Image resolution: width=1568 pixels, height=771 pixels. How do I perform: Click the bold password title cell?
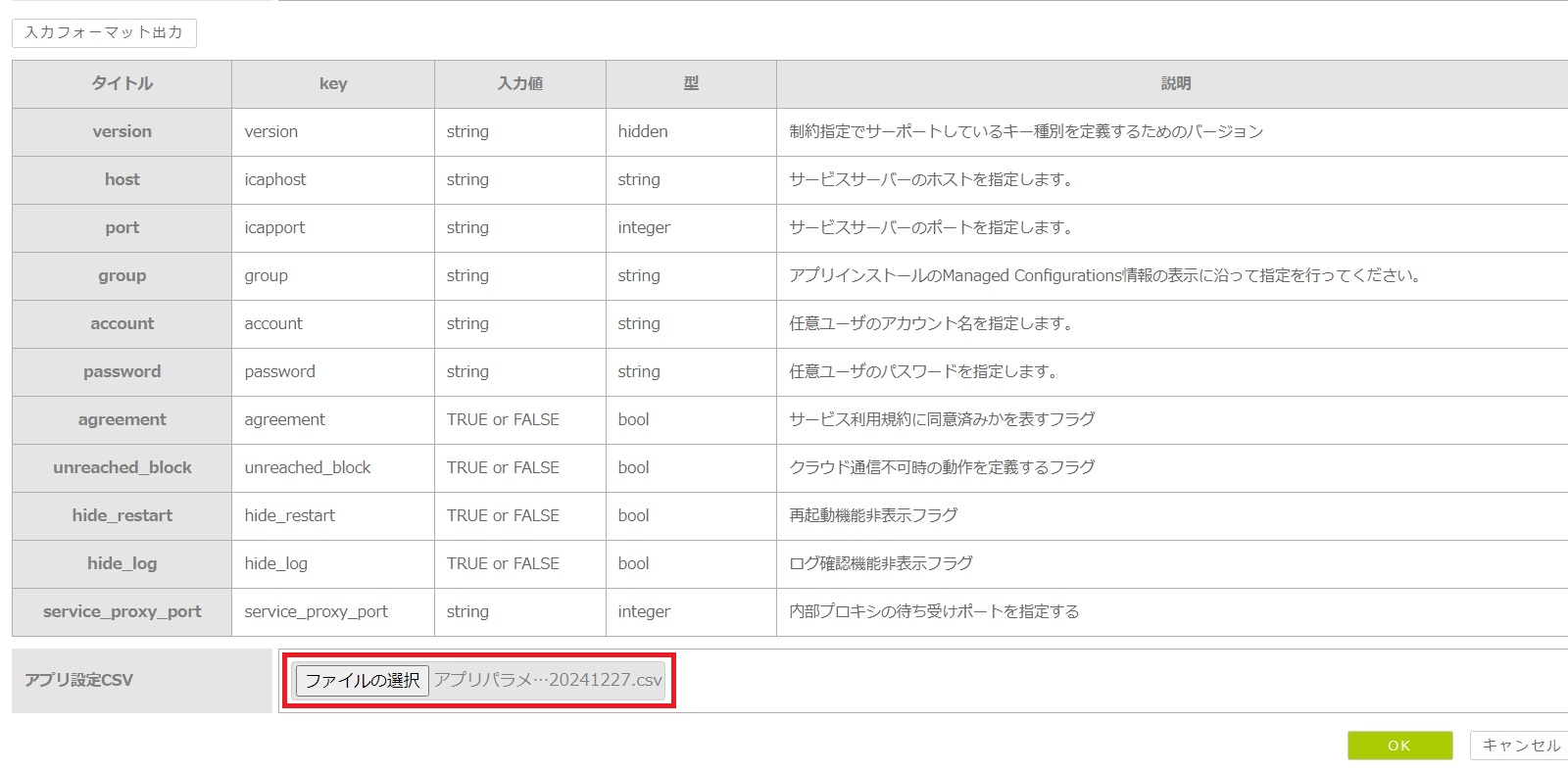click(x=122, y=372)
